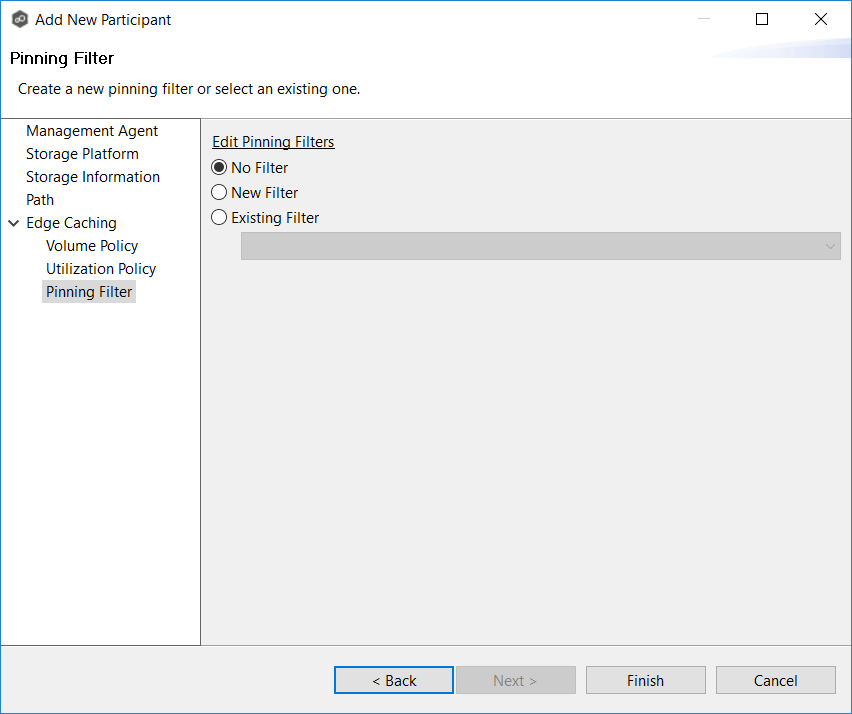Open the Storage Platform step
Image resolution: width=852 pixels, height=714 pixels.
click(x=82, y=154)
